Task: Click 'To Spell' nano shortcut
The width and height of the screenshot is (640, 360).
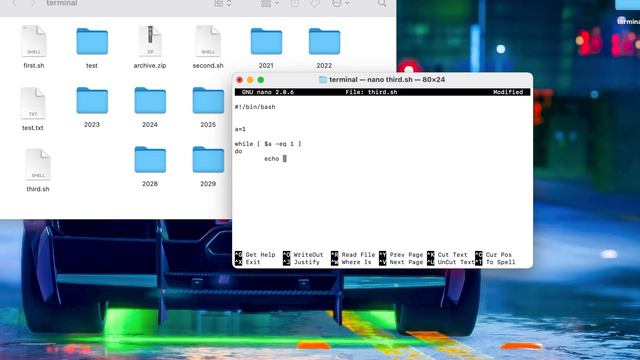Action: pyautogui.click(x=500, y=262)
